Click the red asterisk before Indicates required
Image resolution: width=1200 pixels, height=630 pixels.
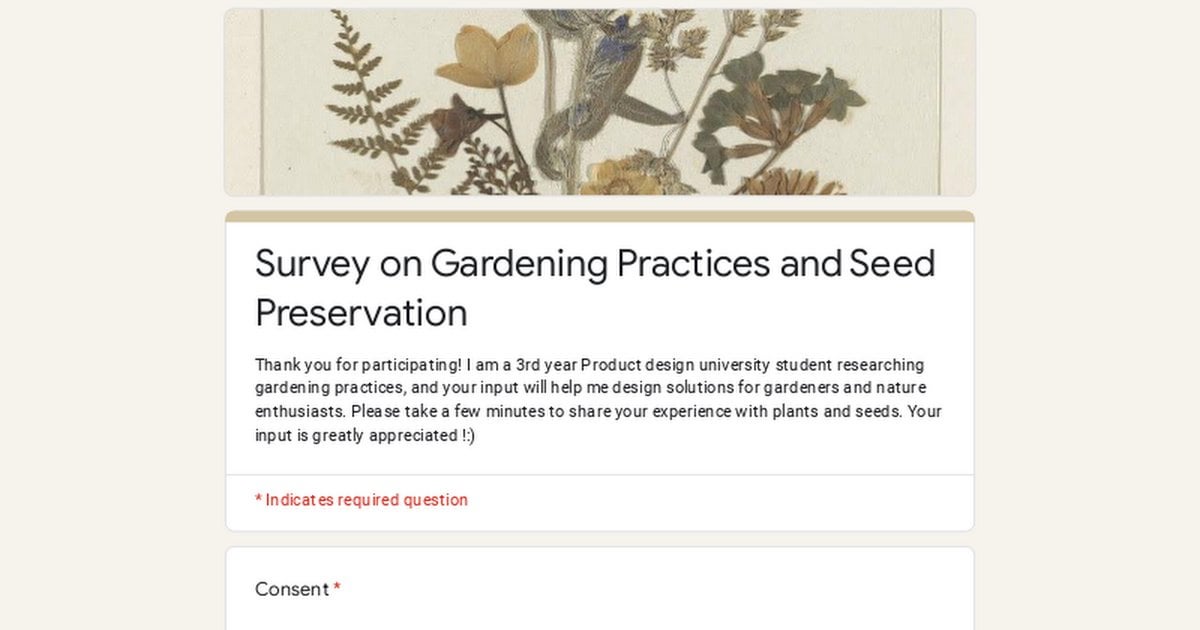point(258,499)
